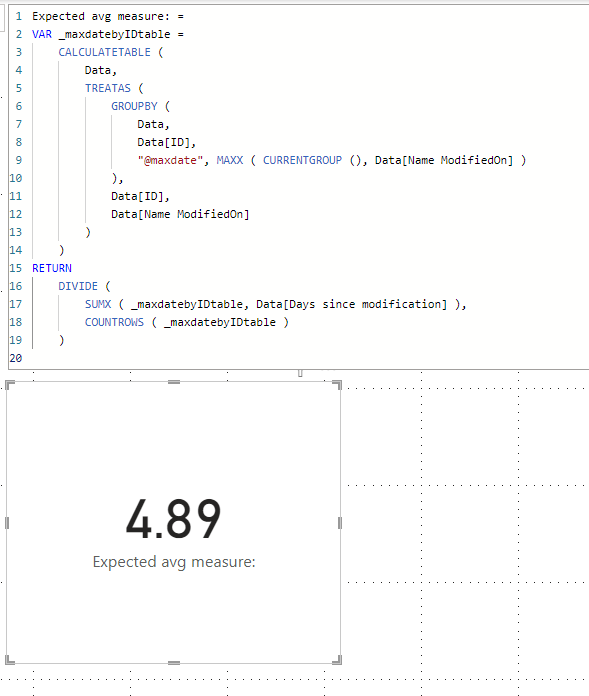Click the SUMX function keyword
Screen dimensions: 589x696
pyautogui.click(x=98, y=304)
